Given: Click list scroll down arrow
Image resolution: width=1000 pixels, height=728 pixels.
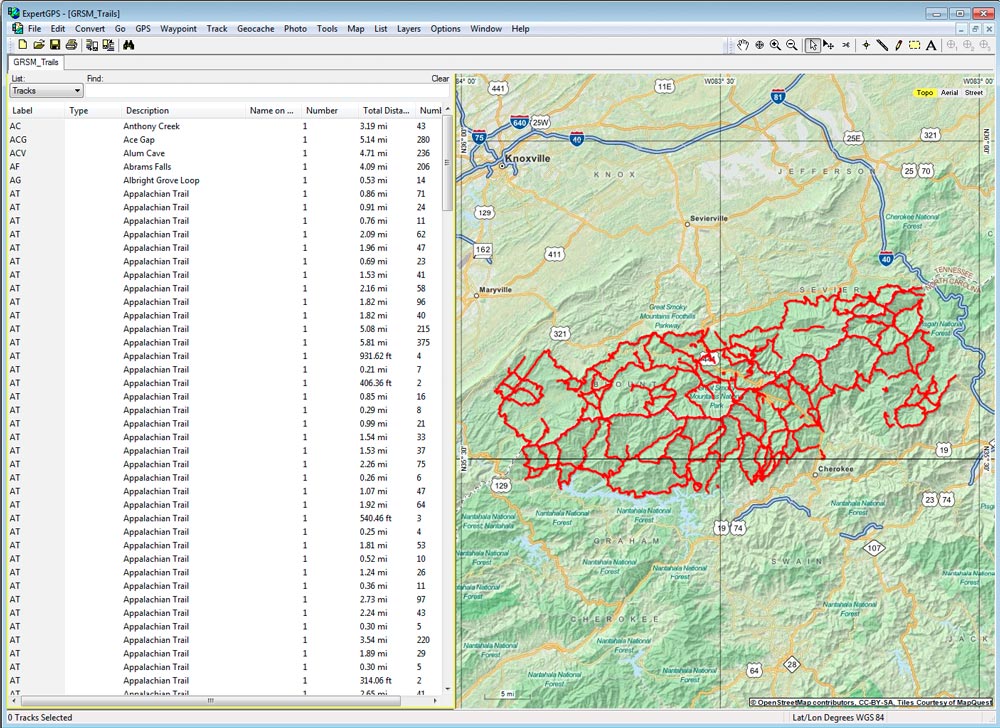Looking at the screenshot, I should (447, 689).
